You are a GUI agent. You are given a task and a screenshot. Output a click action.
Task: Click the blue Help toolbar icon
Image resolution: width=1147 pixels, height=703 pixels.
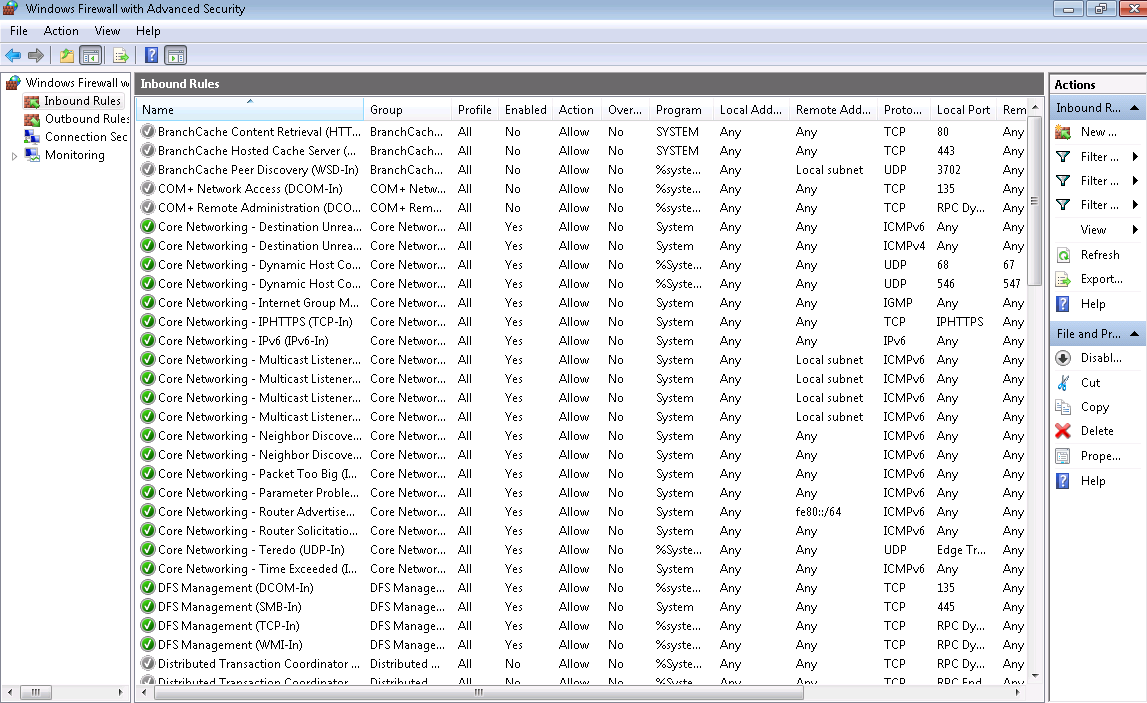(x=151, y=56)
